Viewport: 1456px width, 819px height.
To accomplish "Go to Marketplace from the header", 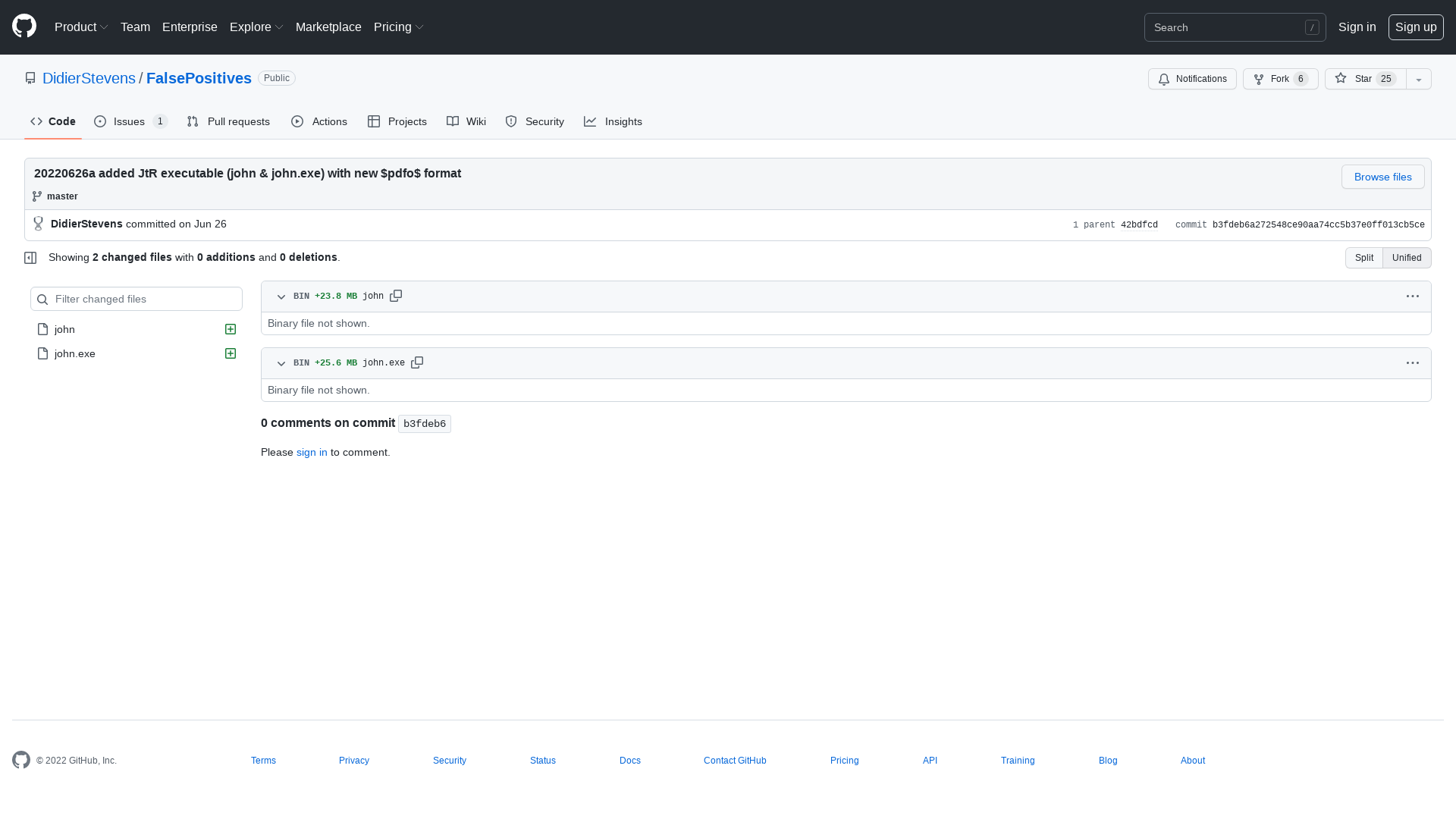I will (328, 27).
